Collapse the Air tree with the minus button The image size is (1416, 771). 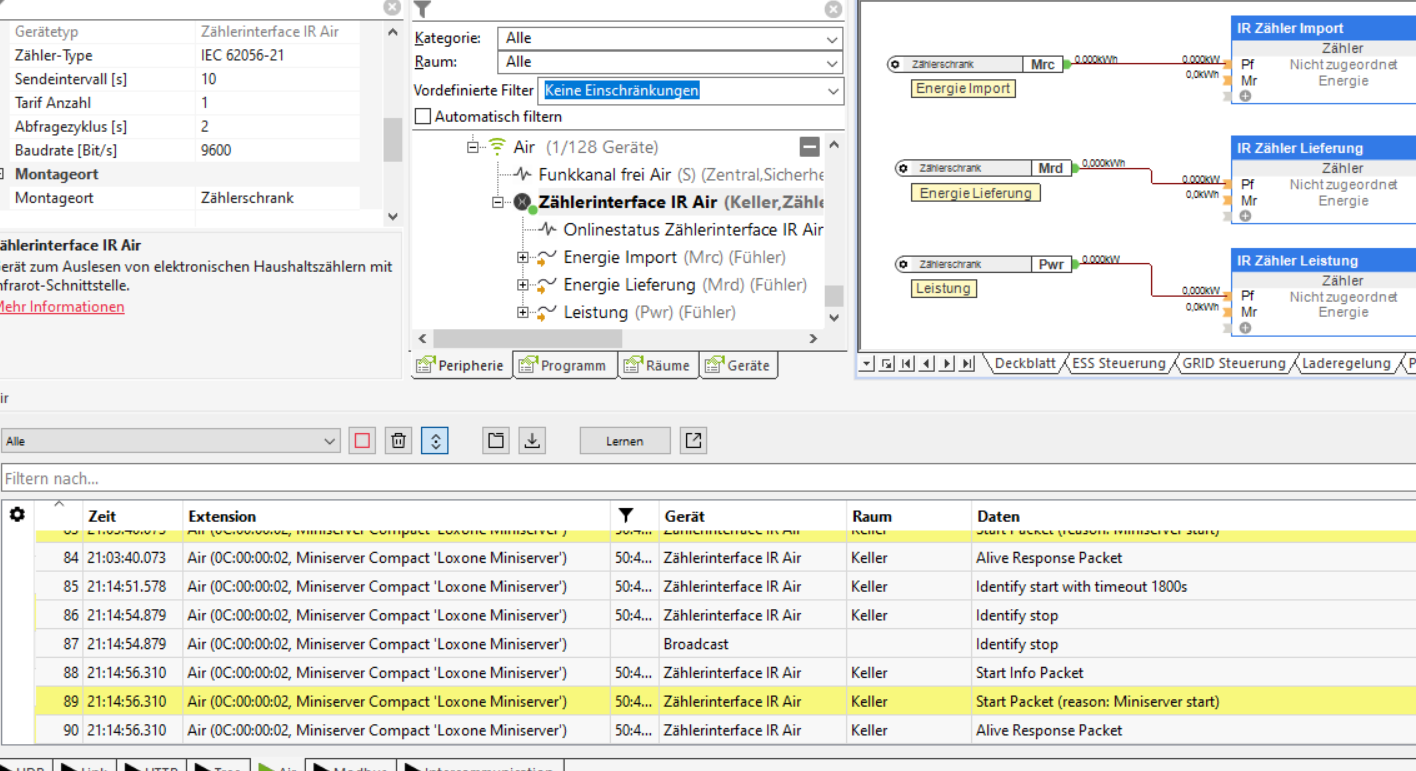point(810,147)
